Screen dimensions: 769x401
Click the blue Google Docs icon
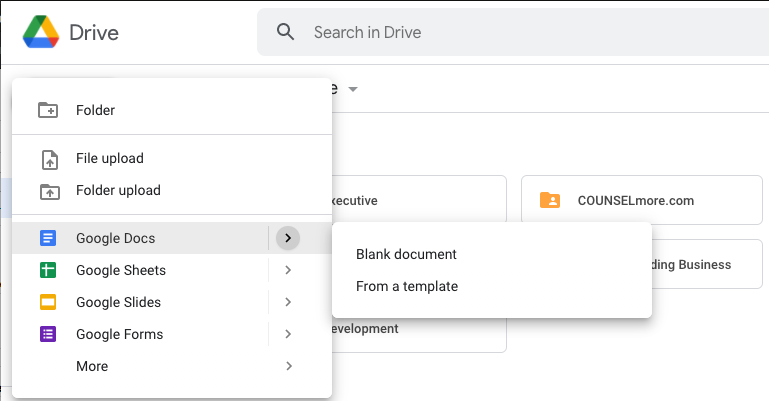[x=48, y=238]
